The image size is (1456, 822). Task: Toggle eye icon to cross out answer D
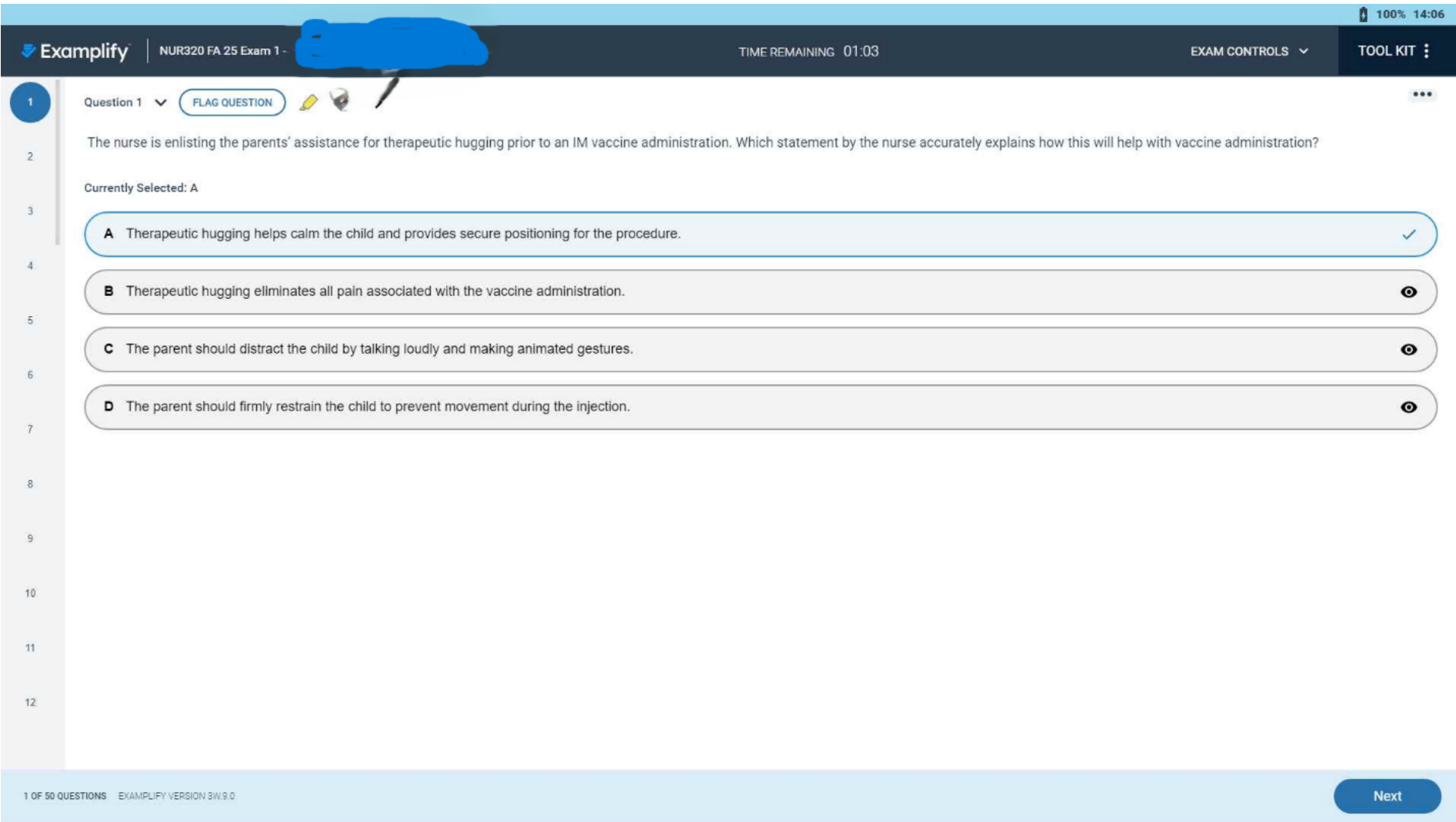point(1408,408)
